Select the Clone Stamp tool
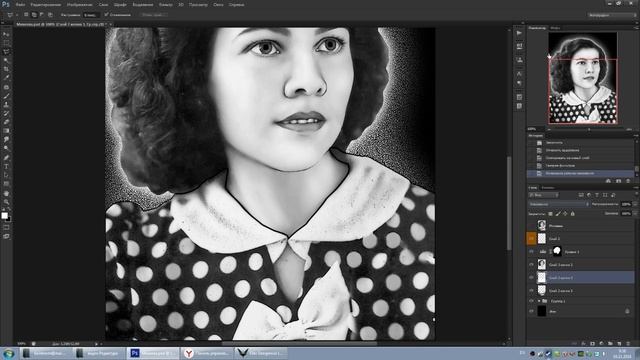 (6, 104)
